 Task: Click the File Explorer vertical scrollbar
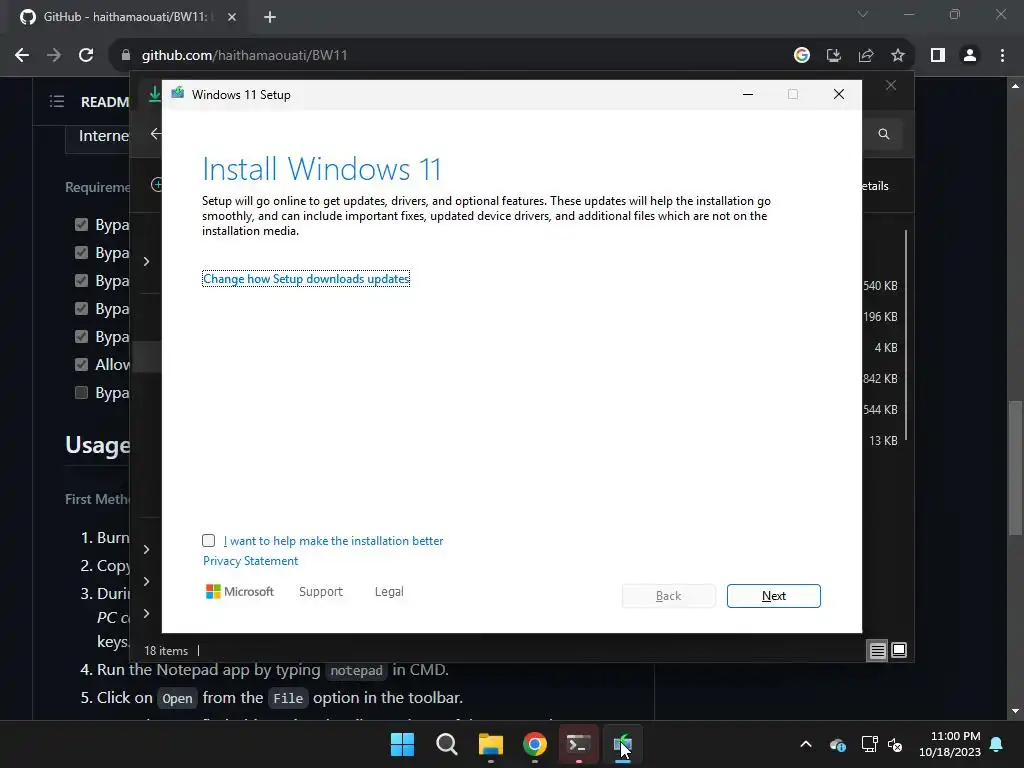[x=906, y=335]
